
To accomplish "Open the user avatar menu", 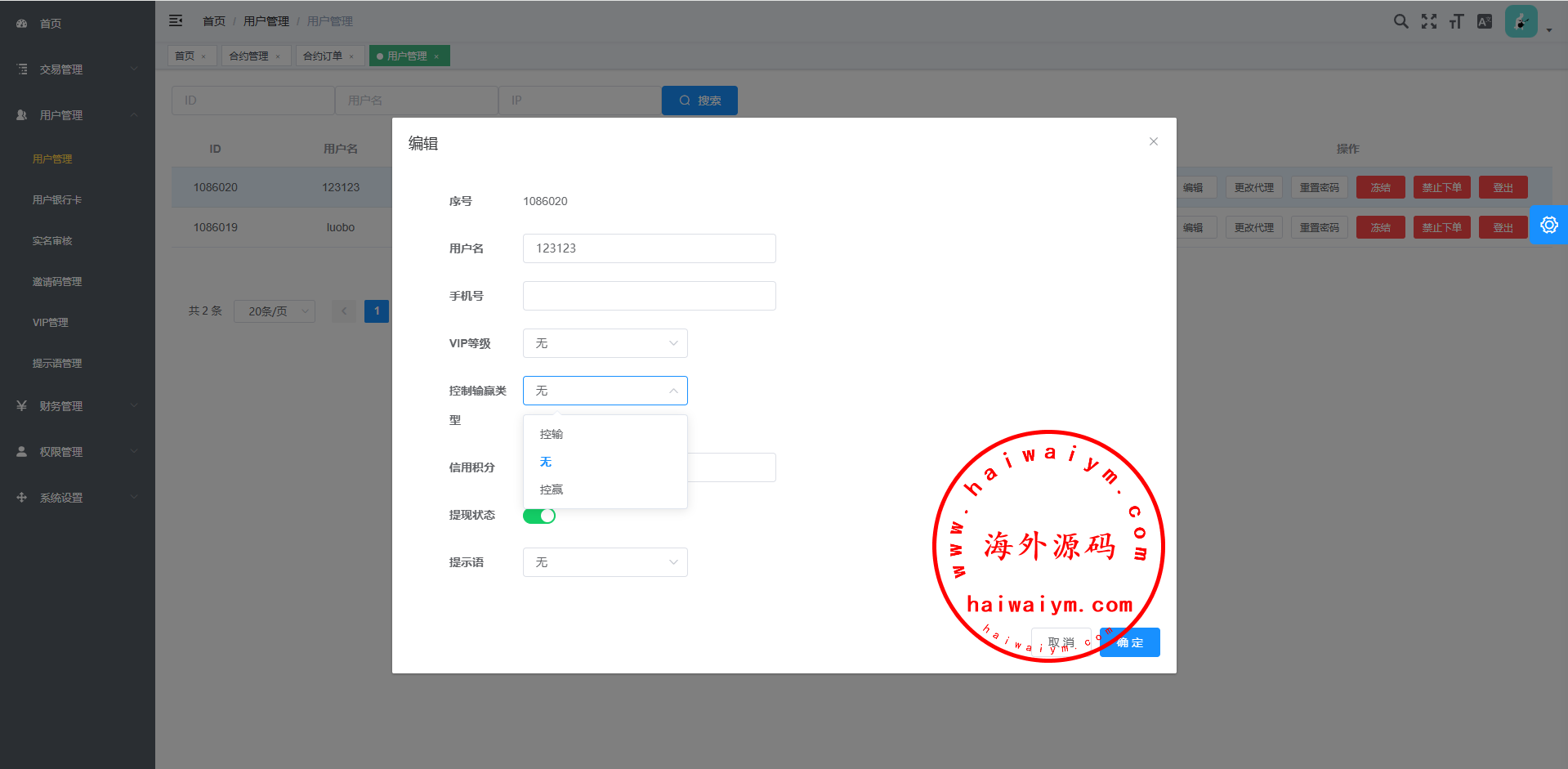I will pyautogui.click(x=1522, y=22).
